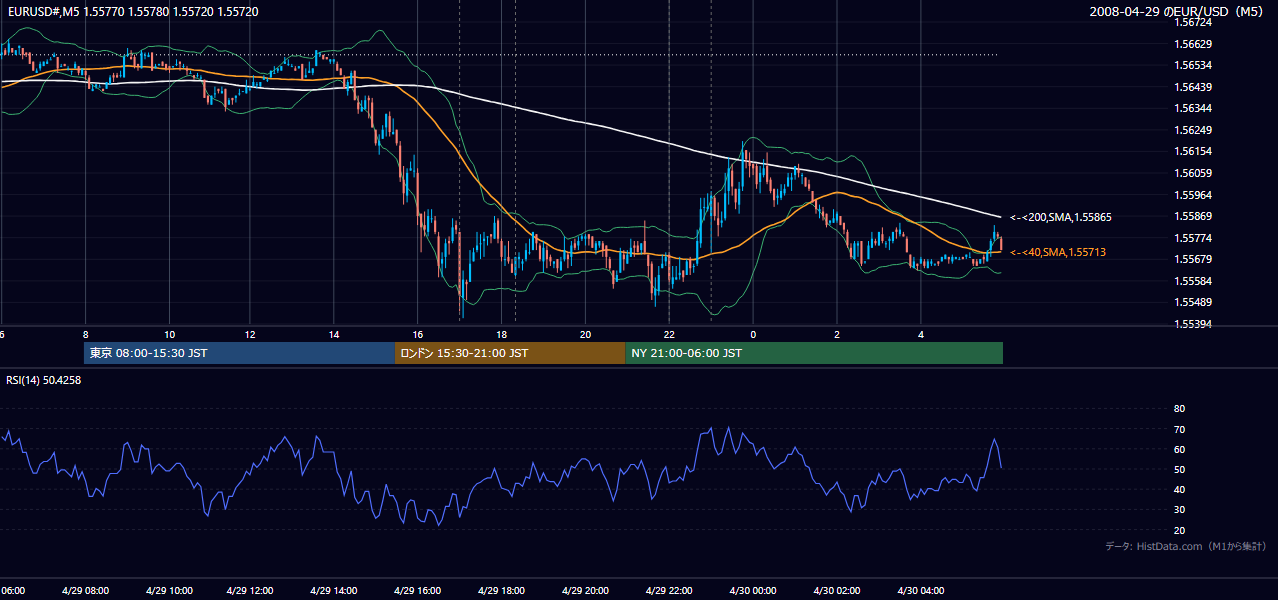Click RSI scale value 50
1278x600 pixels.
[1179, 469]
